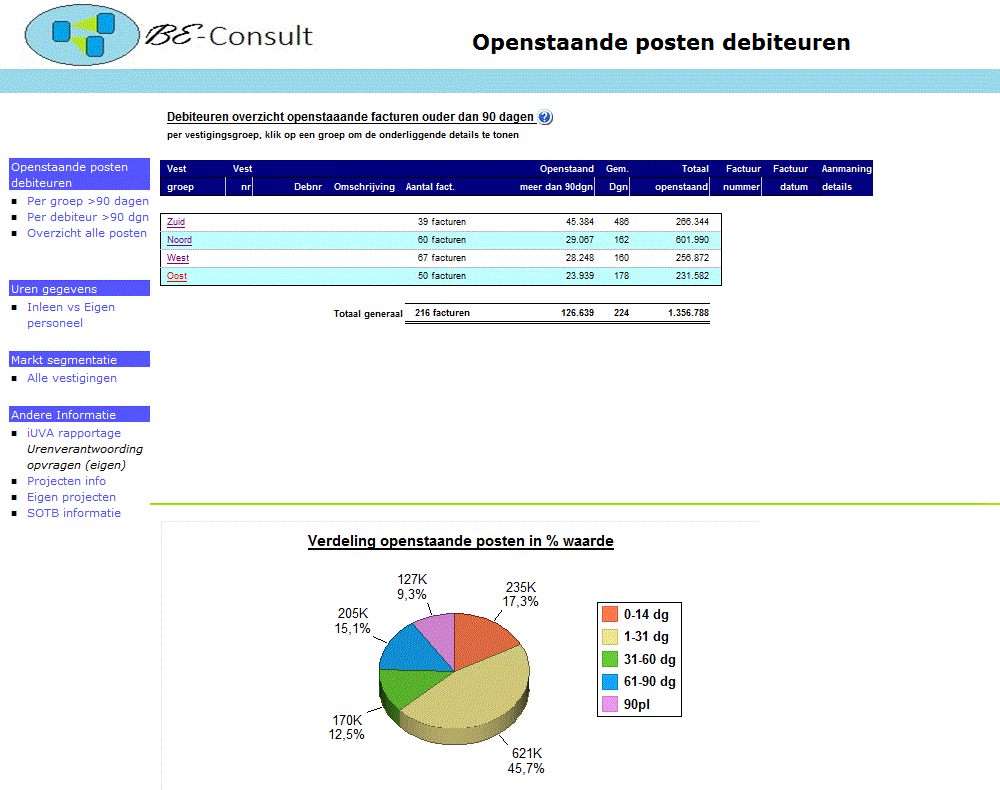Go to Eigen projecten
Image resolution: width=1000 pixels, height=790 pixels.
[71, 497]
